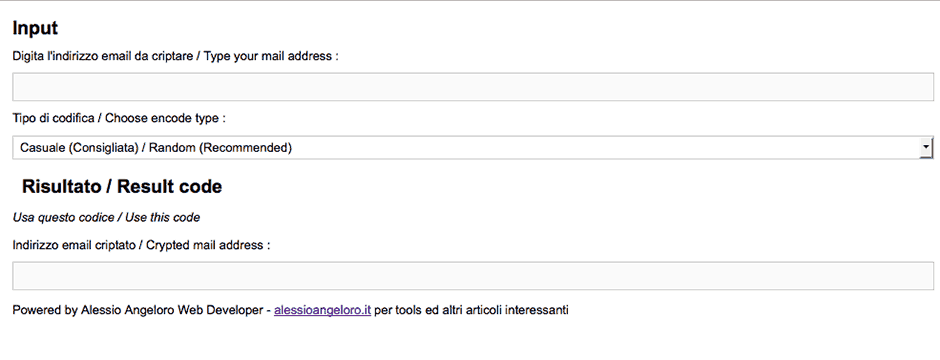
Task: Click the 'Tipo di codifica' label text
Action: click(x=53, y=119)
